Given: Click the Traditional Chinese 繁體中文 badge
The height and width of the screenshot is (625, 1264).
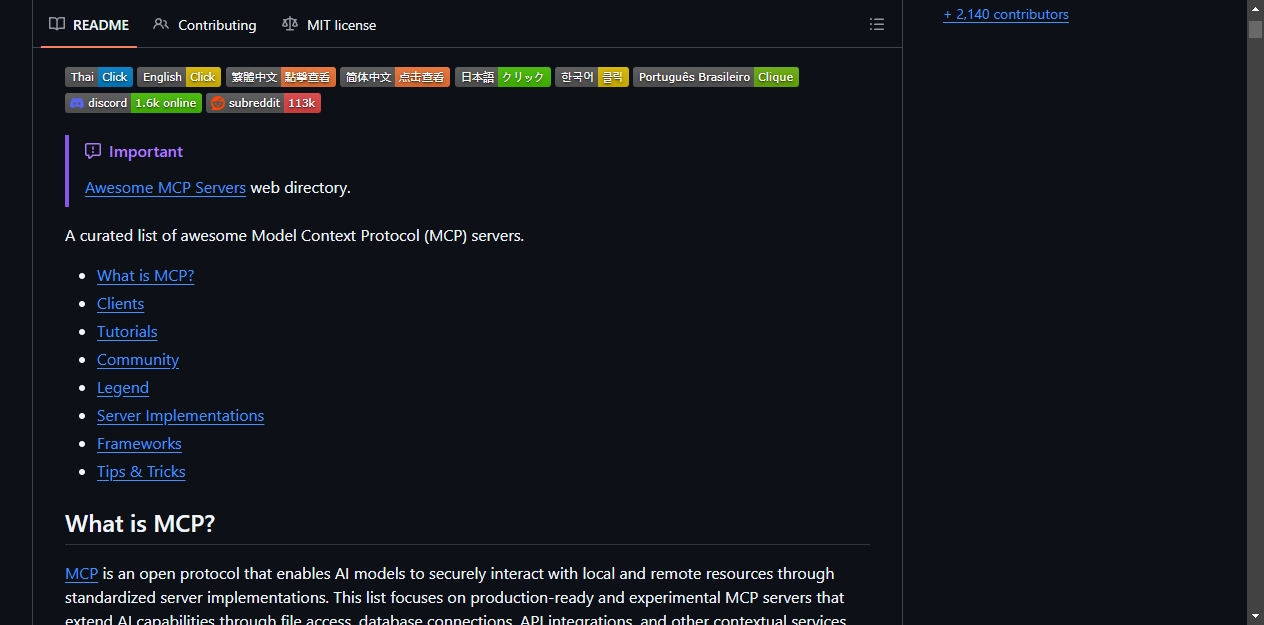Looking at the screenshot, I should 281,77.
